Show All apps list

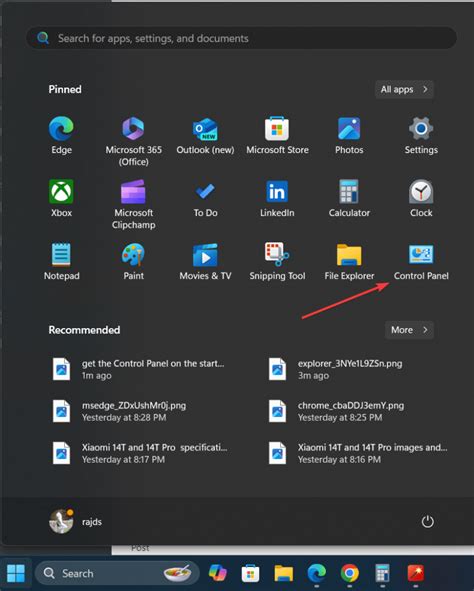click(404, 89)
